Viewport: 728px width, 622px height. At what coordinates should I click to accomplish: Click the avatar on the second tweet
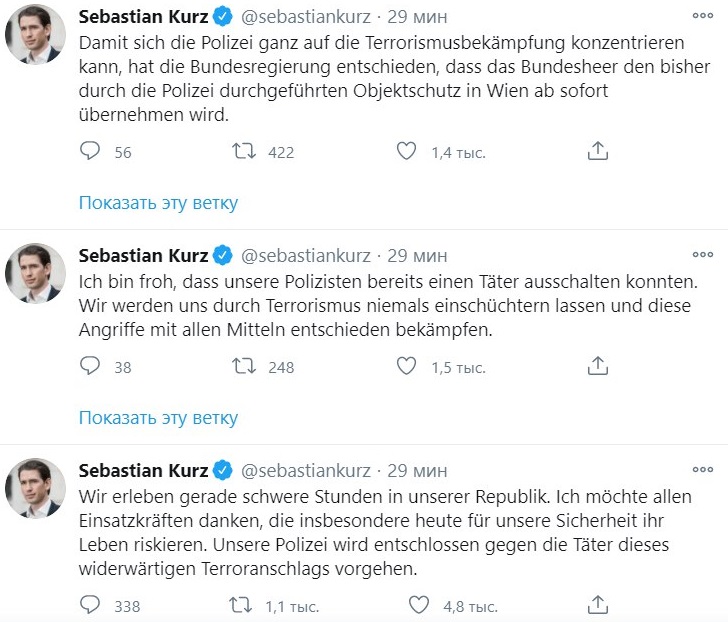36,274
